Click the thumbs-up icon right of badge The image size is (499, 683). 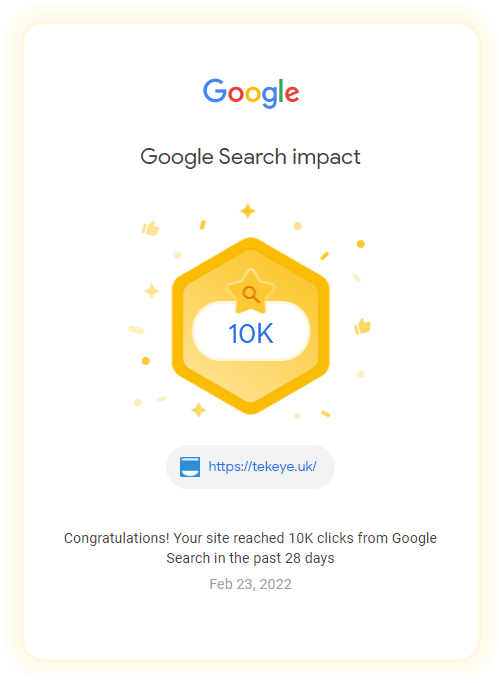[362, 326]
